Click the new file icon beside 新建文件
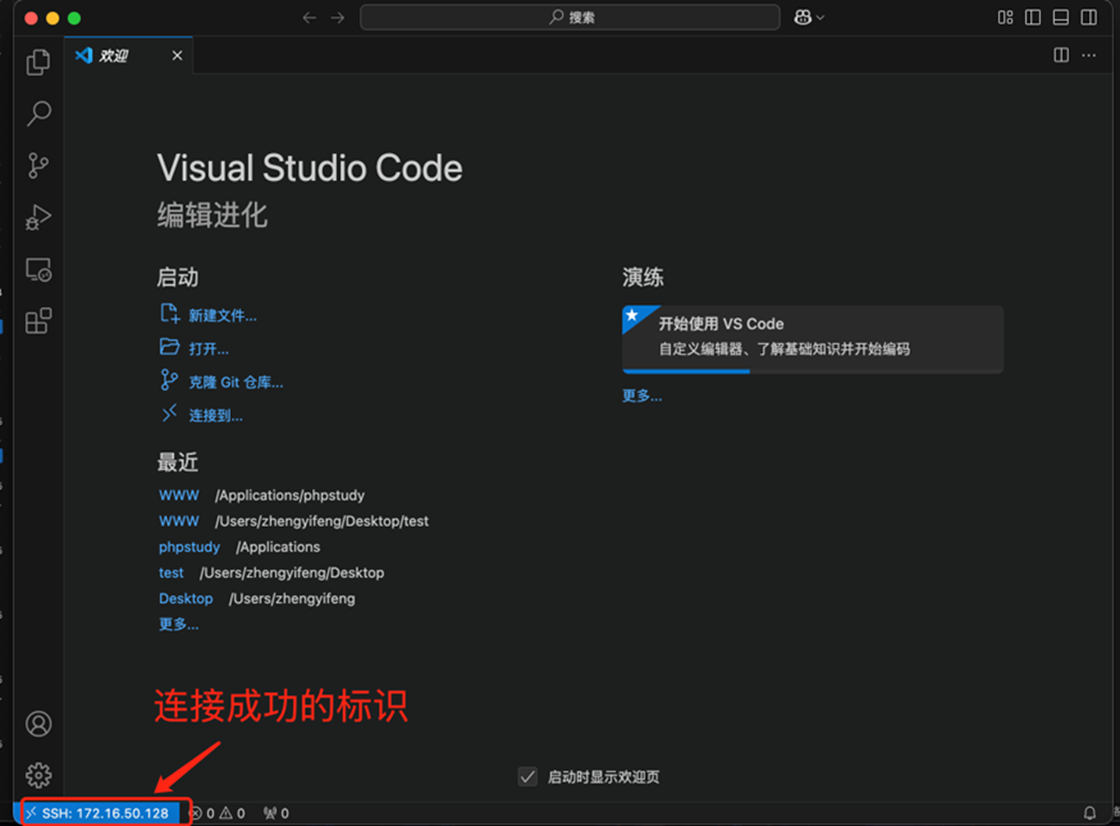This screenshot has height=826, width=1120. (170, 314)
